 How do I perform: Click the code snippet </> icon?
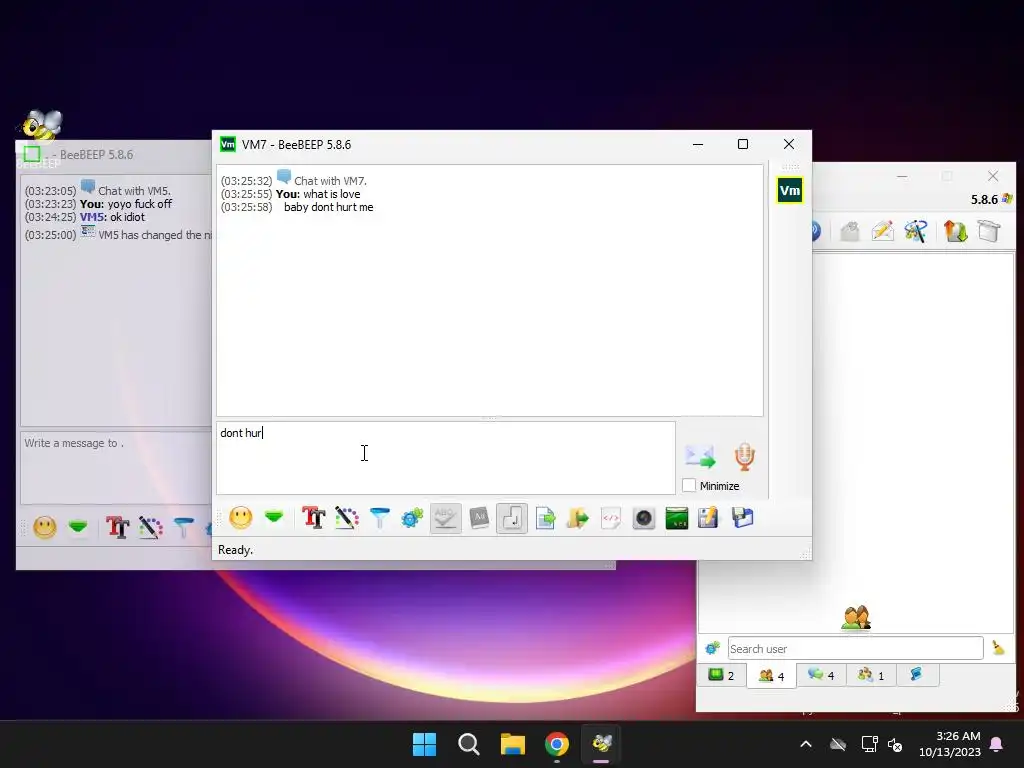tap(611, 518)
